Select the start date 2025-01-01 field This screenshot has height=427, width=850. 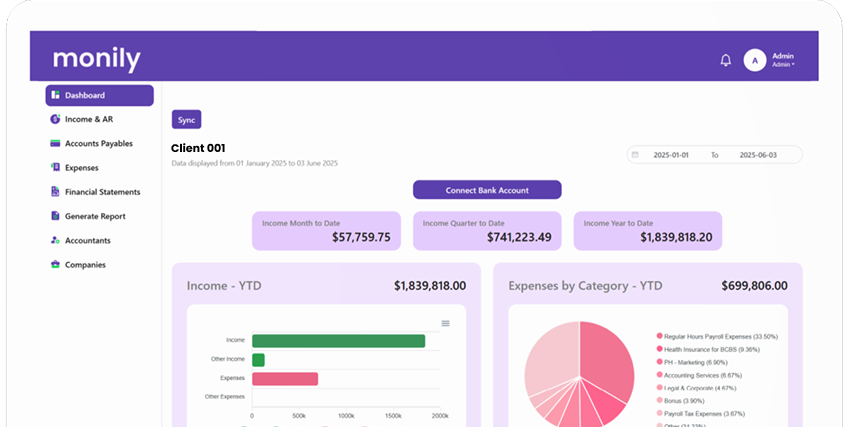(x=673, y=155)
